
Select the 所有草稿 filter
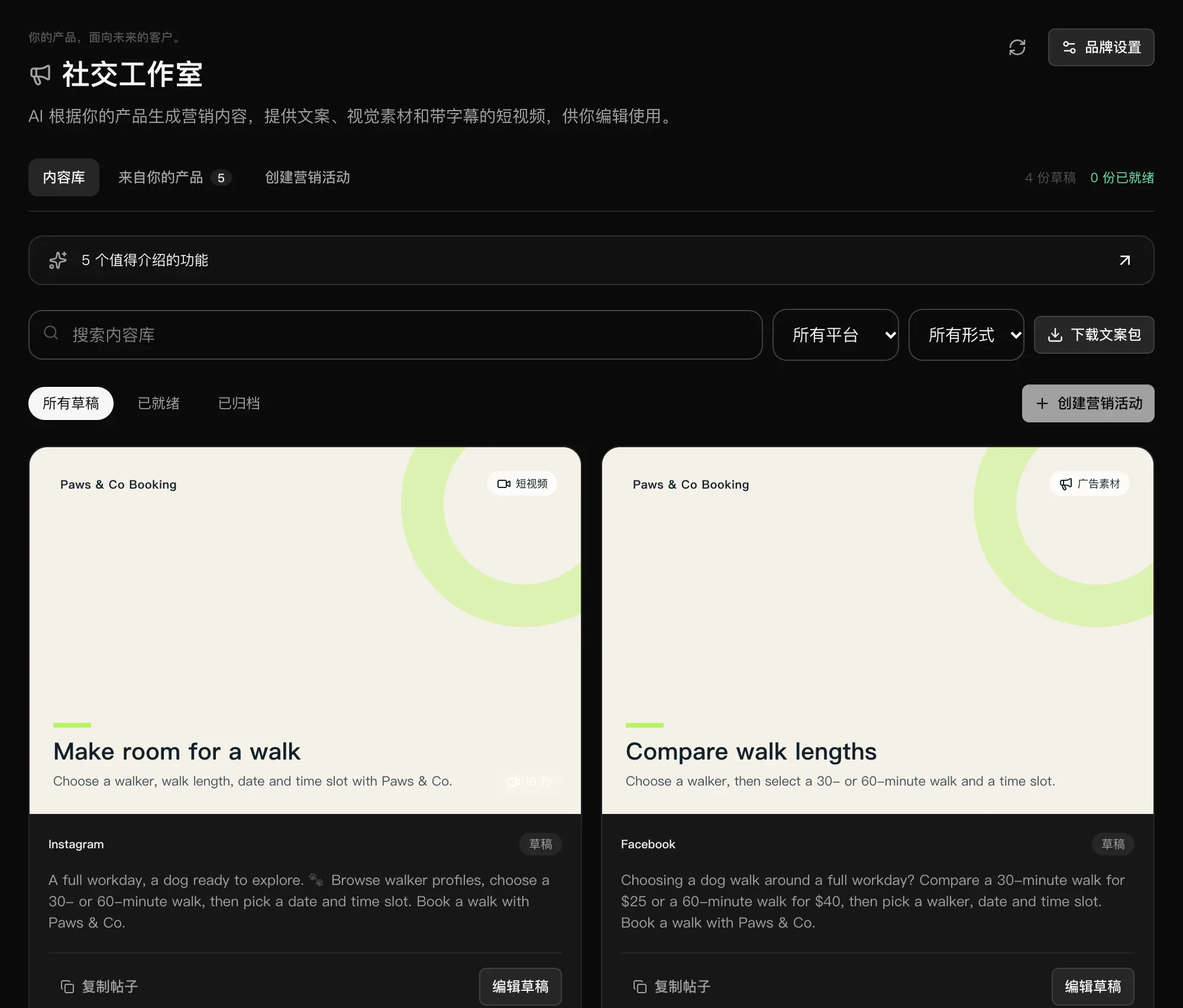(x=71, y=403)
